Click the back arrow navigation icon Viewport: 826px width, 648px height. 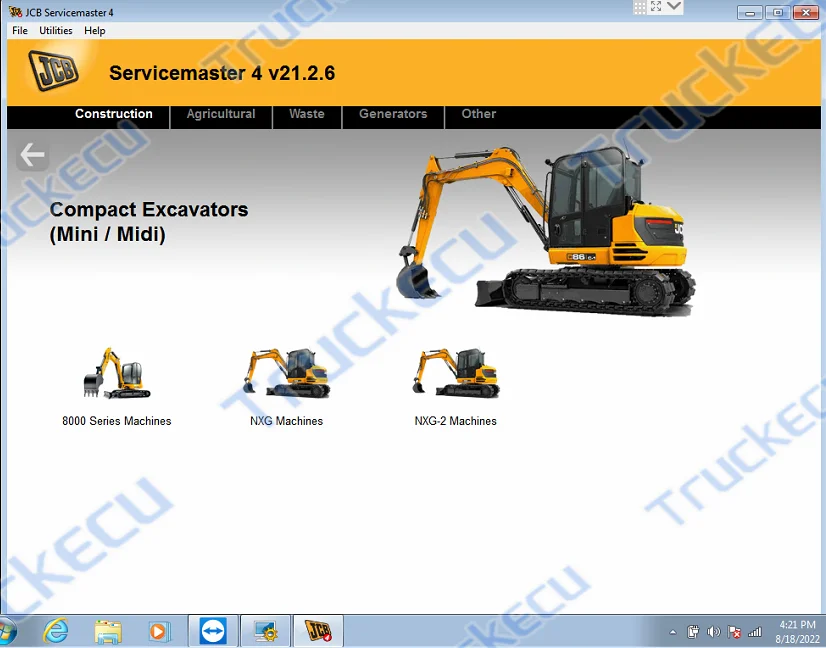32,154
